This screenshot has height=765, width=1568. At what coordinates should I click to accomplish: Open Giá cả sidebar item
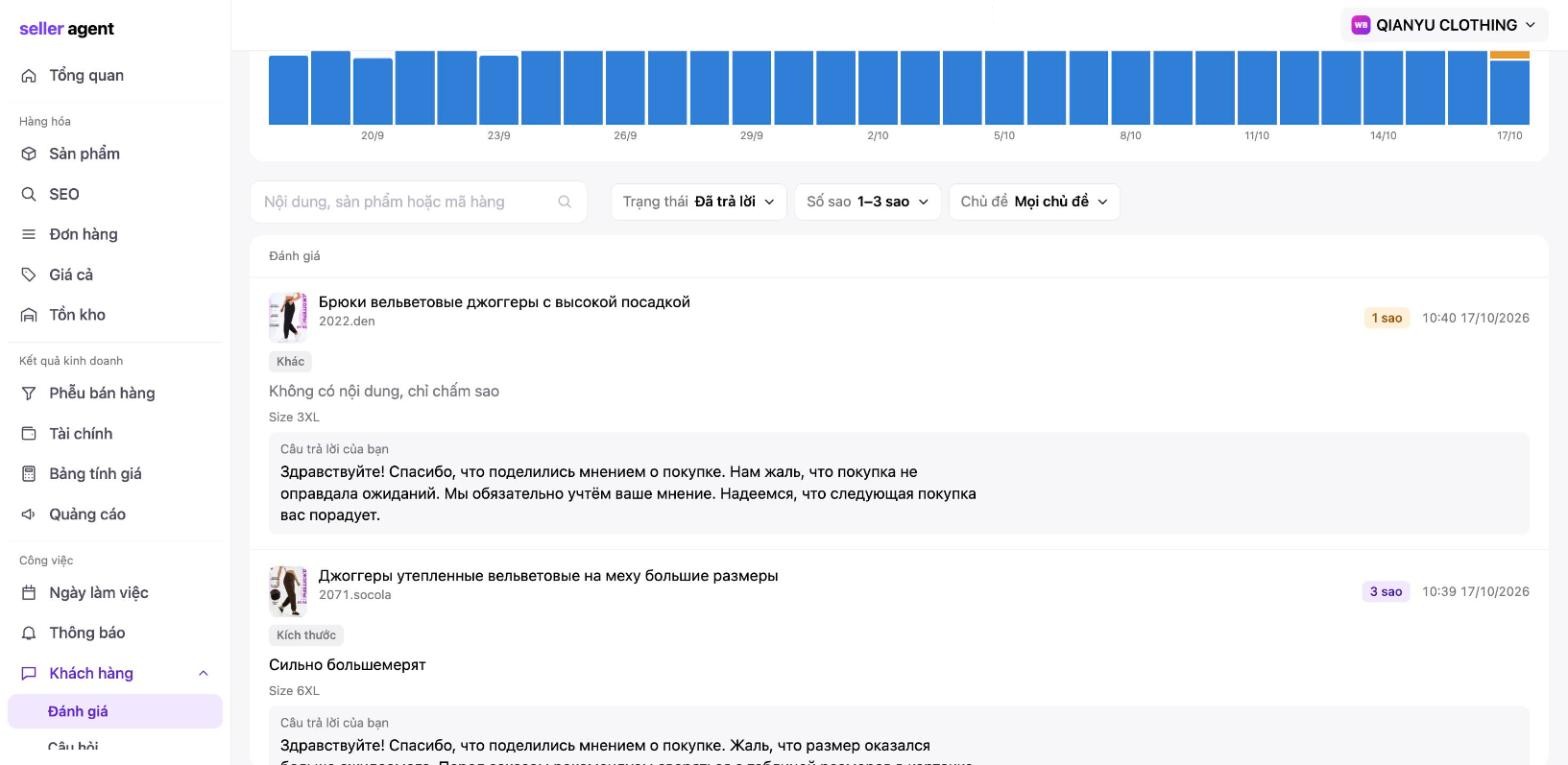[x=115, y=274]
